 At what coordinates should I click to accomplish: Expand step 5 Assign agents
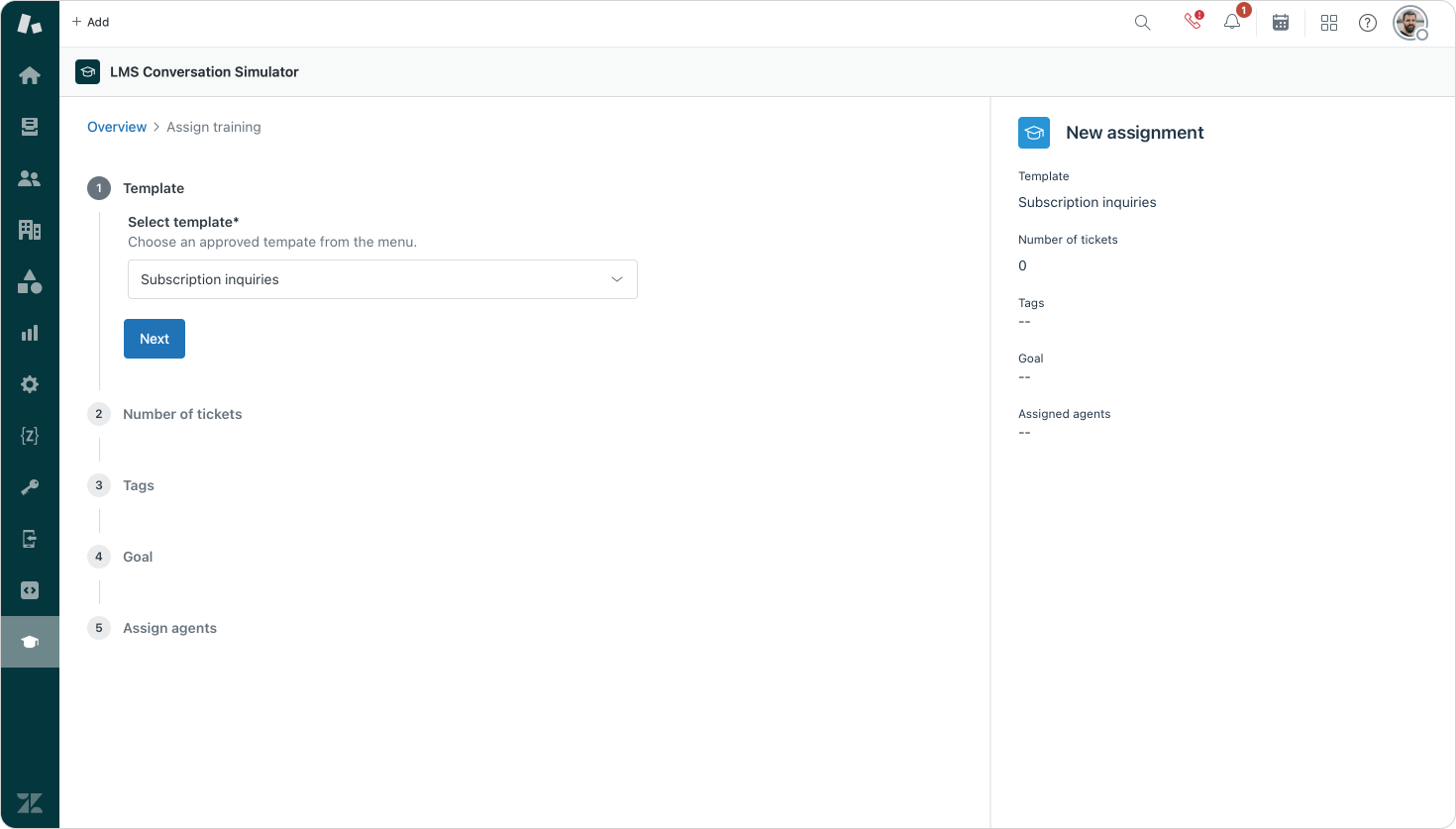tap(169, 628)
